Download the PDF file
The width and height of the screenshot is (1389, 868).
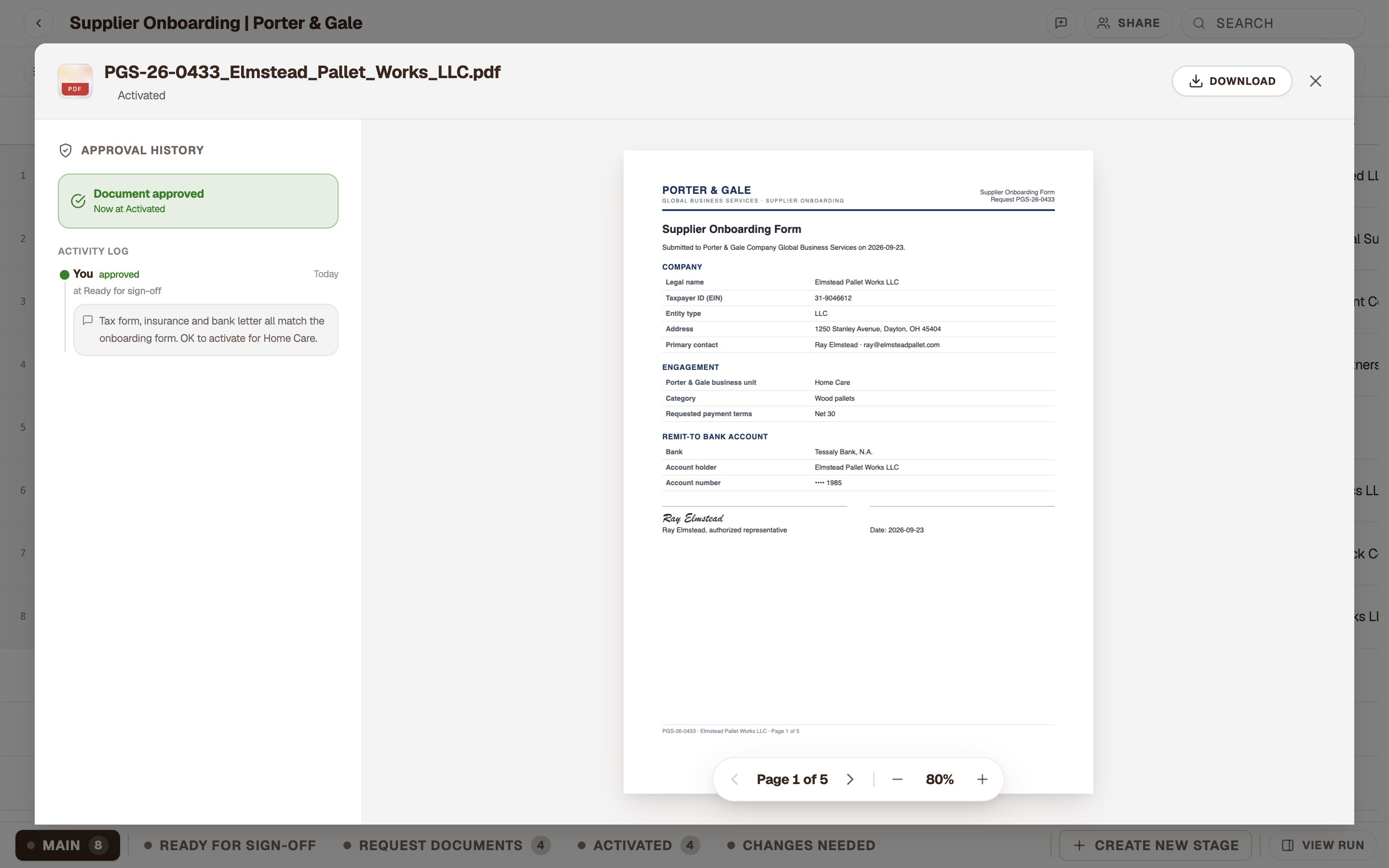point(1232,81)
